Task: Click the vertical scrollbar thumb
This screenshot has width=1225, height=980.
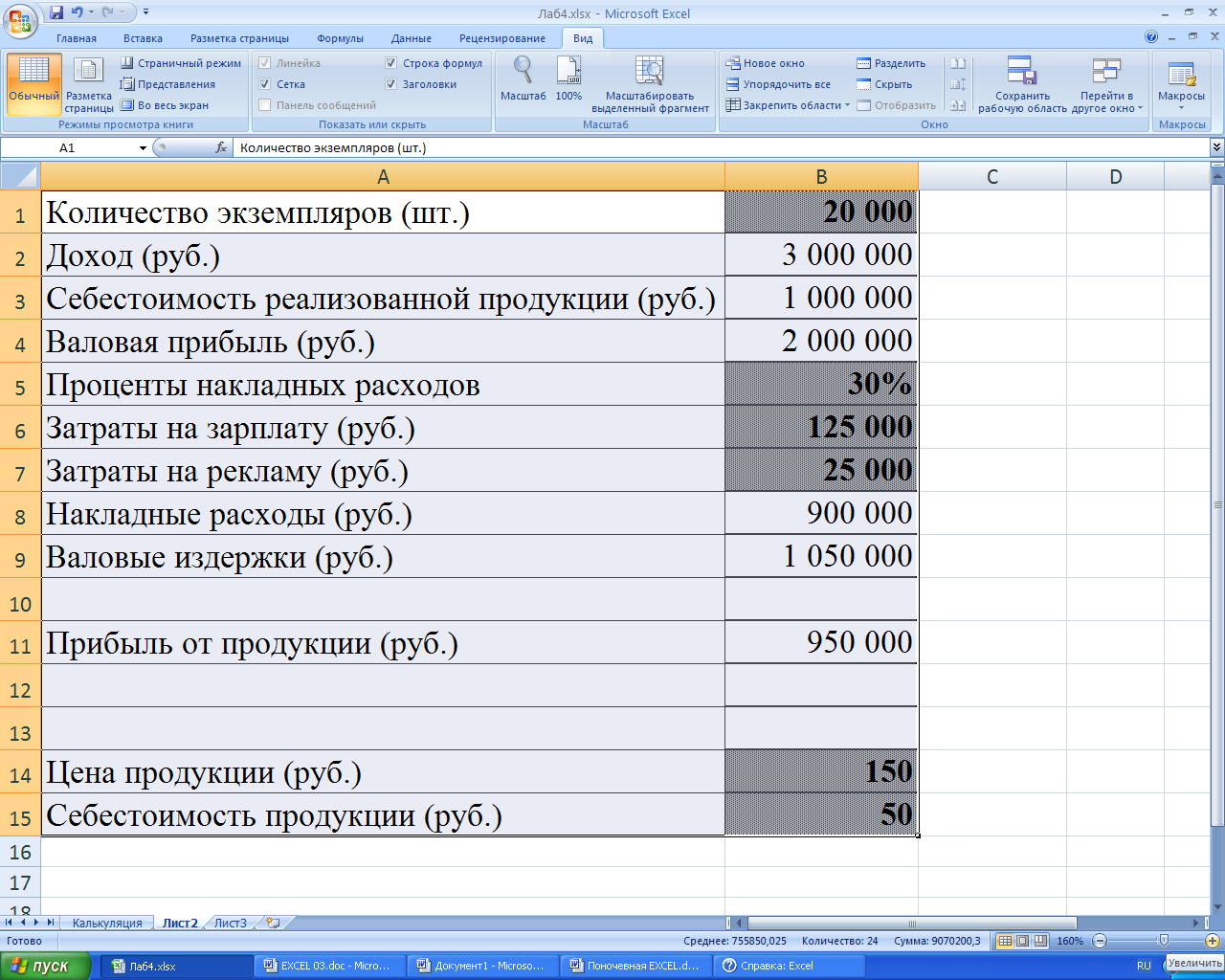Action: (1217, 504)
